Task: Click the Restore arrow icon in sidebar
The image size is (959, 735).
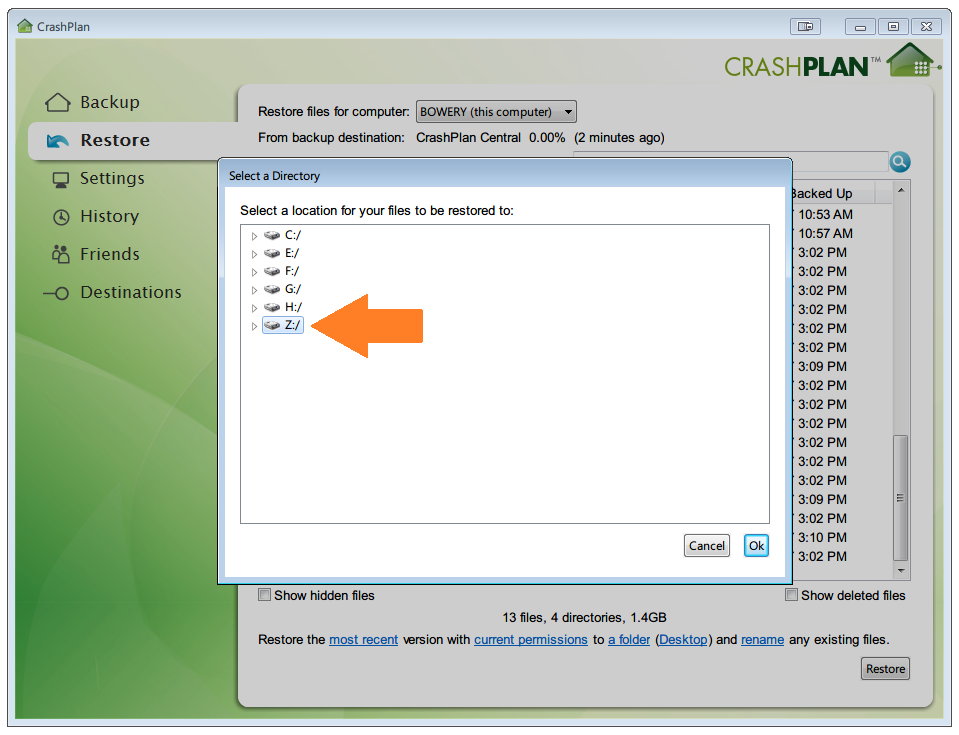Action: click(x=58, y=141)
